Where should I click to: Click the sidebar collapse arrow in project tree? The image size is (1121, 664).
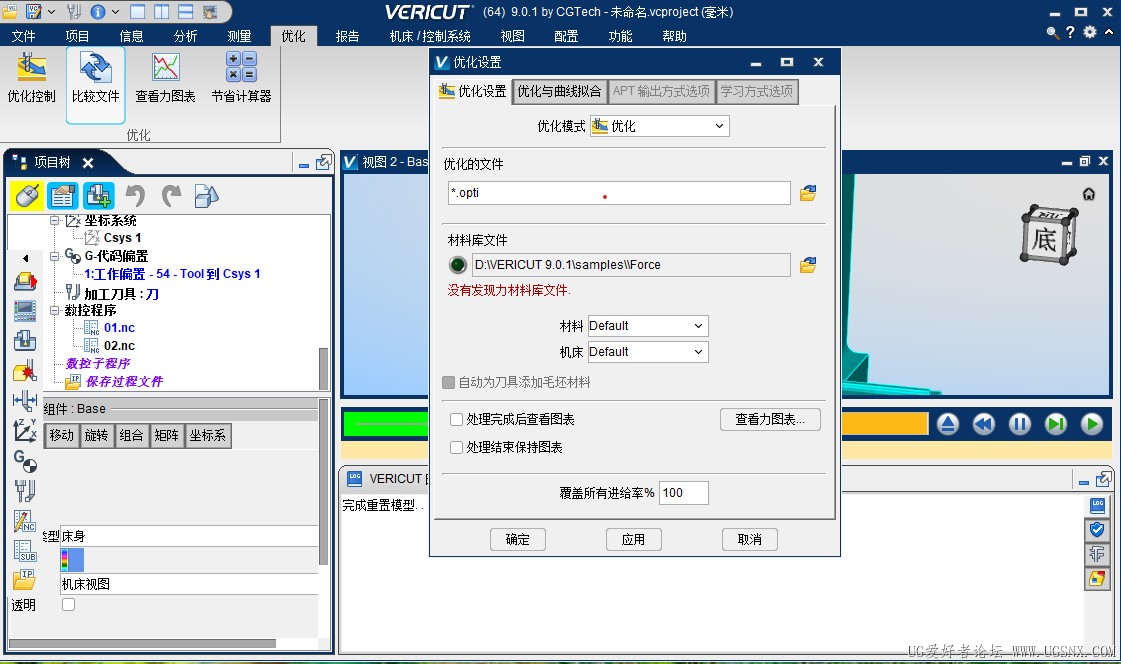point(26,258)
